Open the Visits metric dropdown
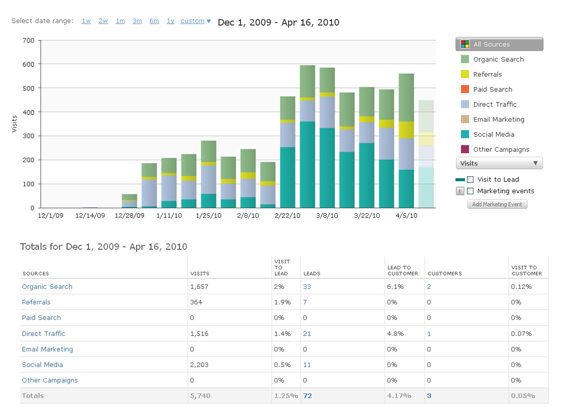This screenshot has width=587, height=412. pyautogui.click(x=499, y=163)
